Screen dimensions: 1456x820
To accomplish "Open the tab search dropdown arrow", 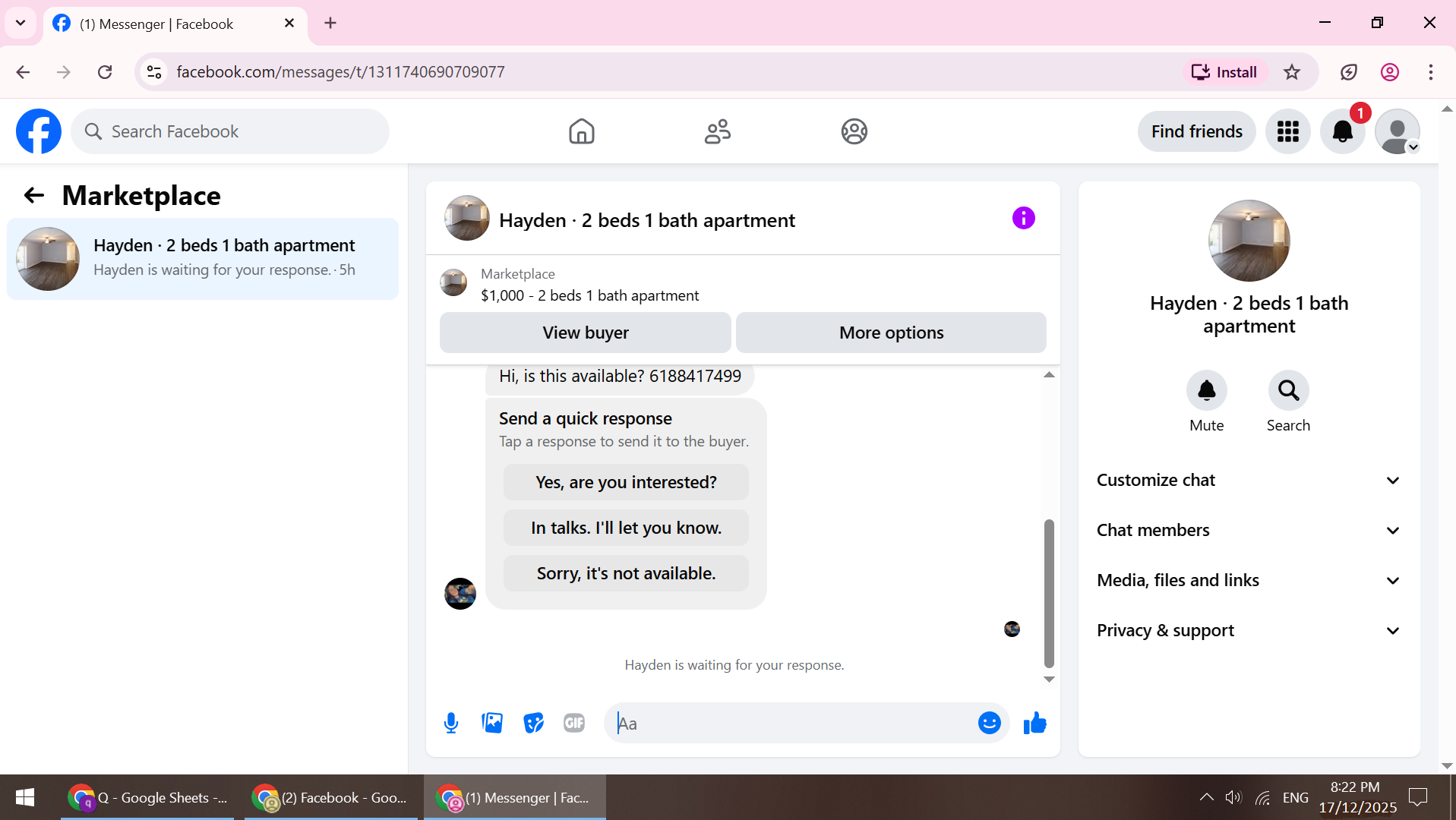I will click(x=21, y=23).
